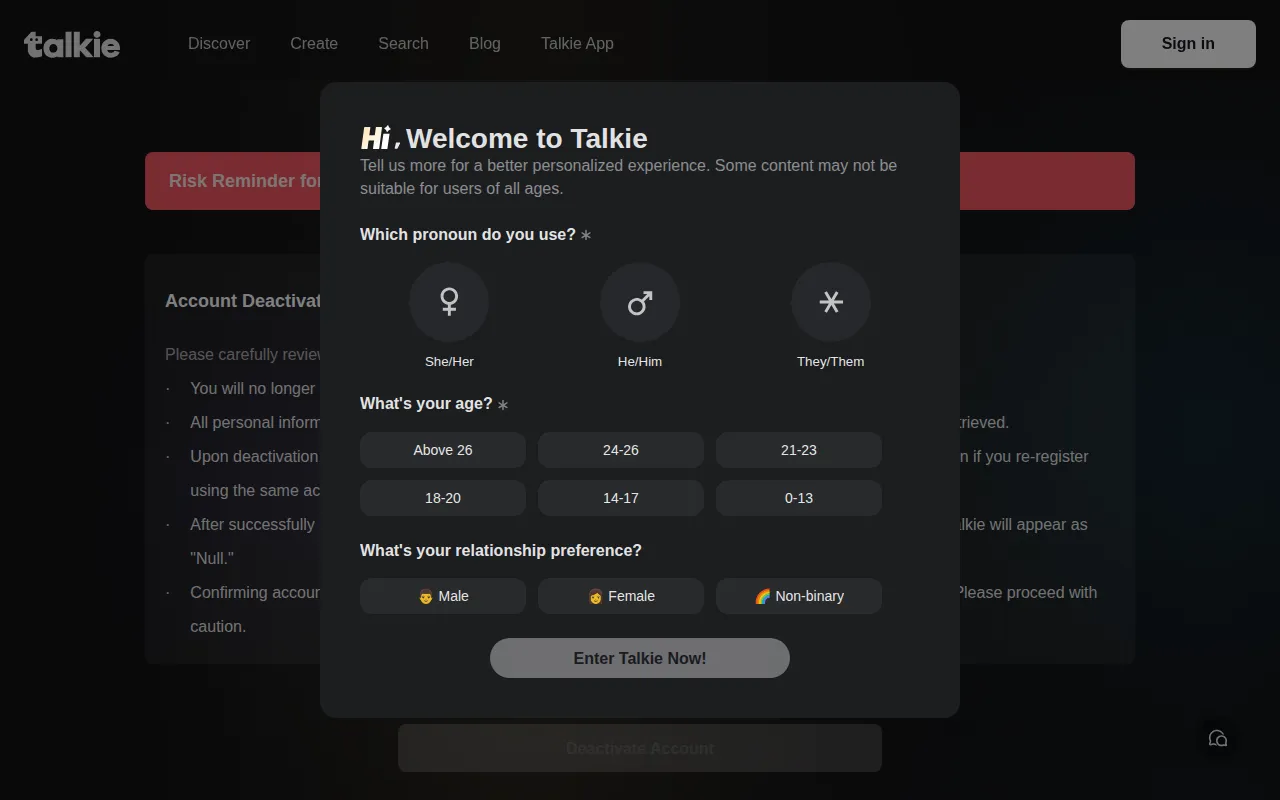Click the Welcome to Talkie heading
This screenshot has height=800, width=1280.
(527, 138)
